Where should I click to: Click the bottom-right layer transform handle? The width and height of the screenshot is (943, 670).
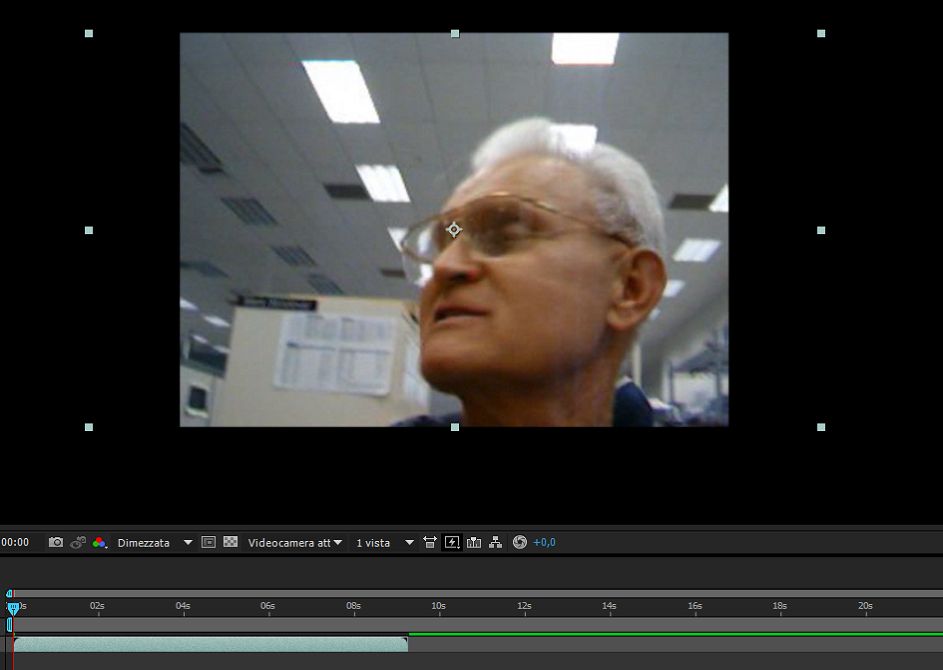821,427
